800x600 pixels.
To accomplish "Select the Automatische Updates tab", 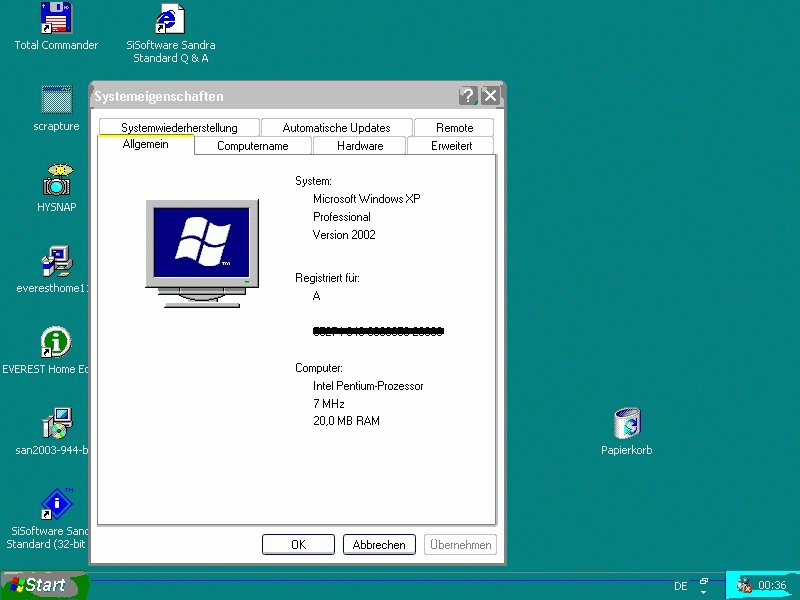I will point(336,127).
